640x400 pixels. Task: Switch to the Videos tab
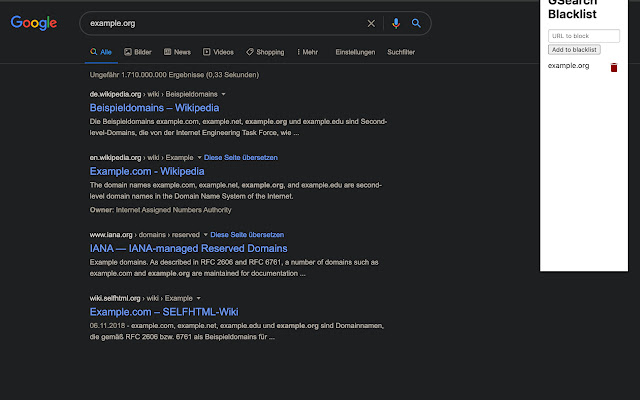[218, 52]
